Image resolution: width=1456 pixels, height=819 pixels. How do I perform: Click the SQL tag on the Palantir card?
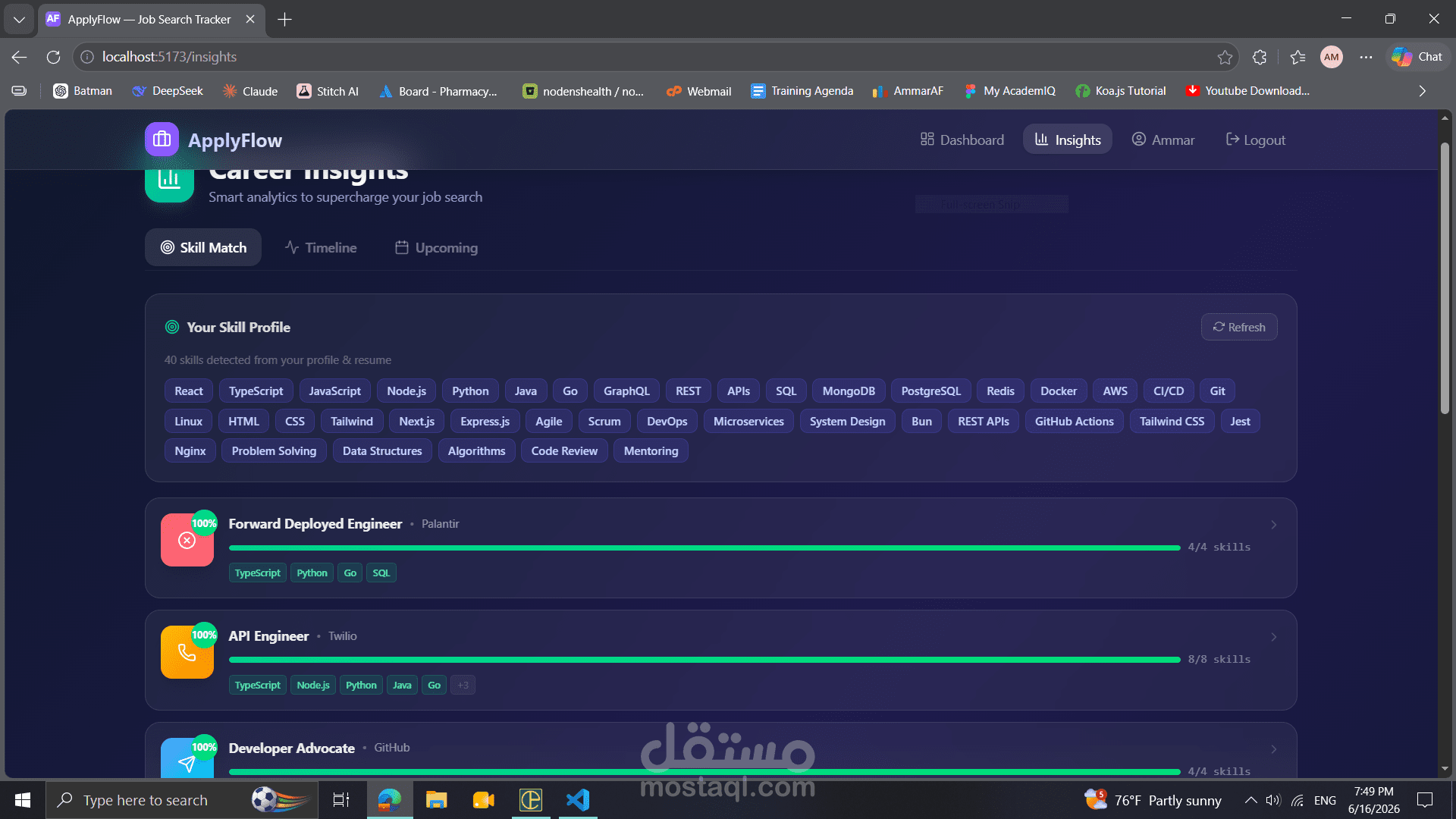point(381,573)
